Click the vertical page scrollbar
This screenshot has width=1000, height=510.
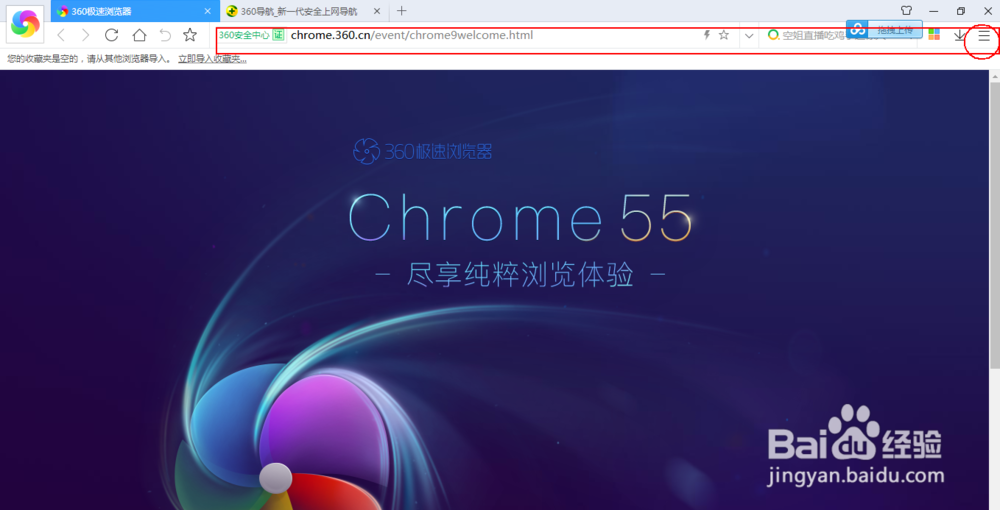coord(994,225)
